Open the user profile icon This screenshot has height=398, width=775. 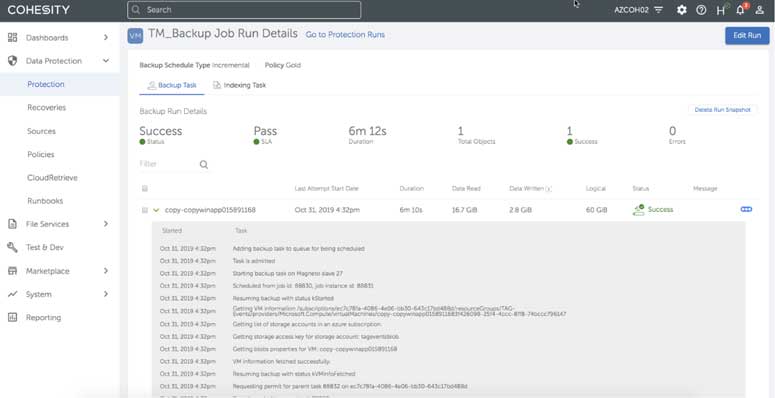(760, 10)
